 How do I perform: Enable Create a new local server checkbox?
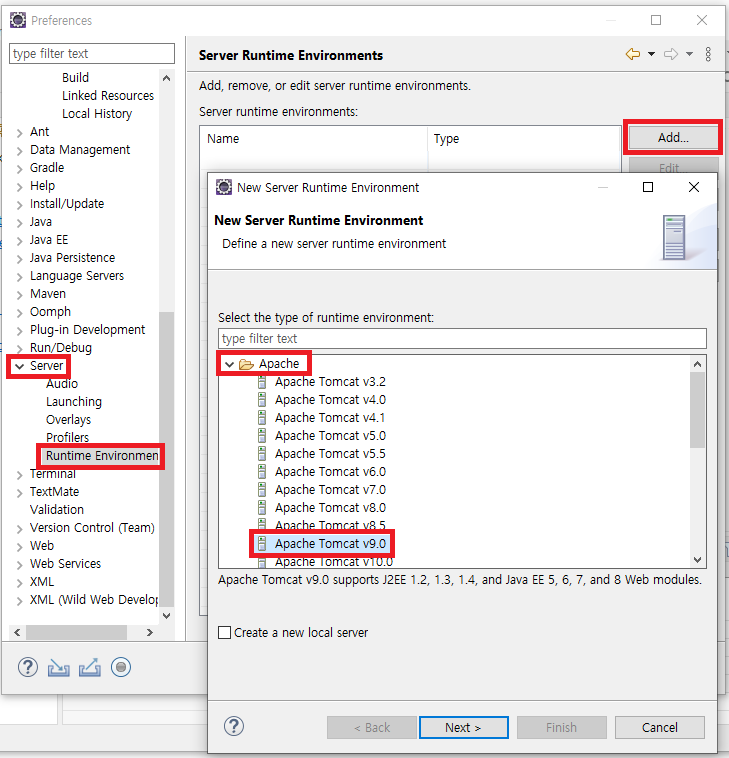224,632
